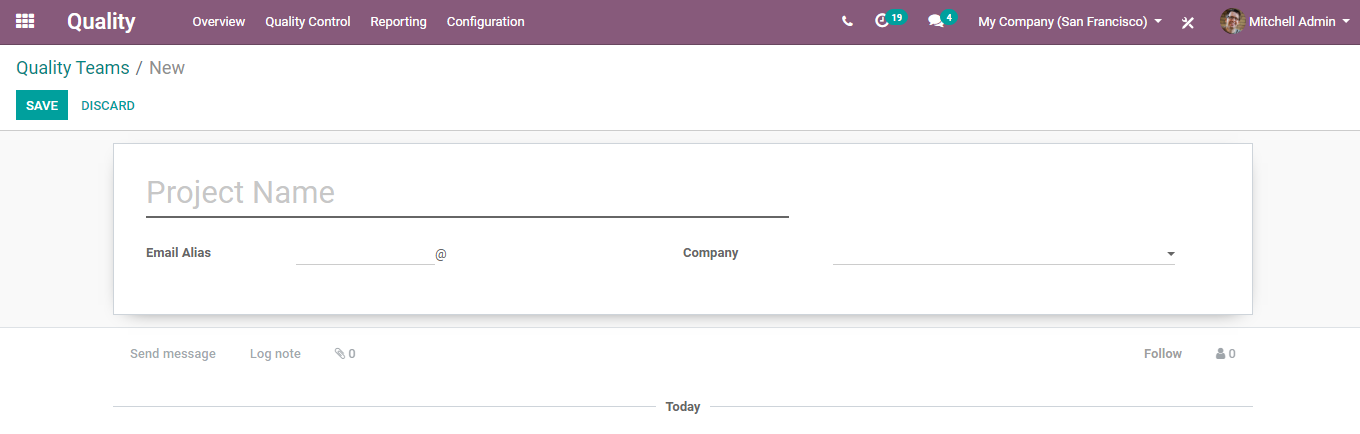Save the new quality team

click(x=42, y=105)
